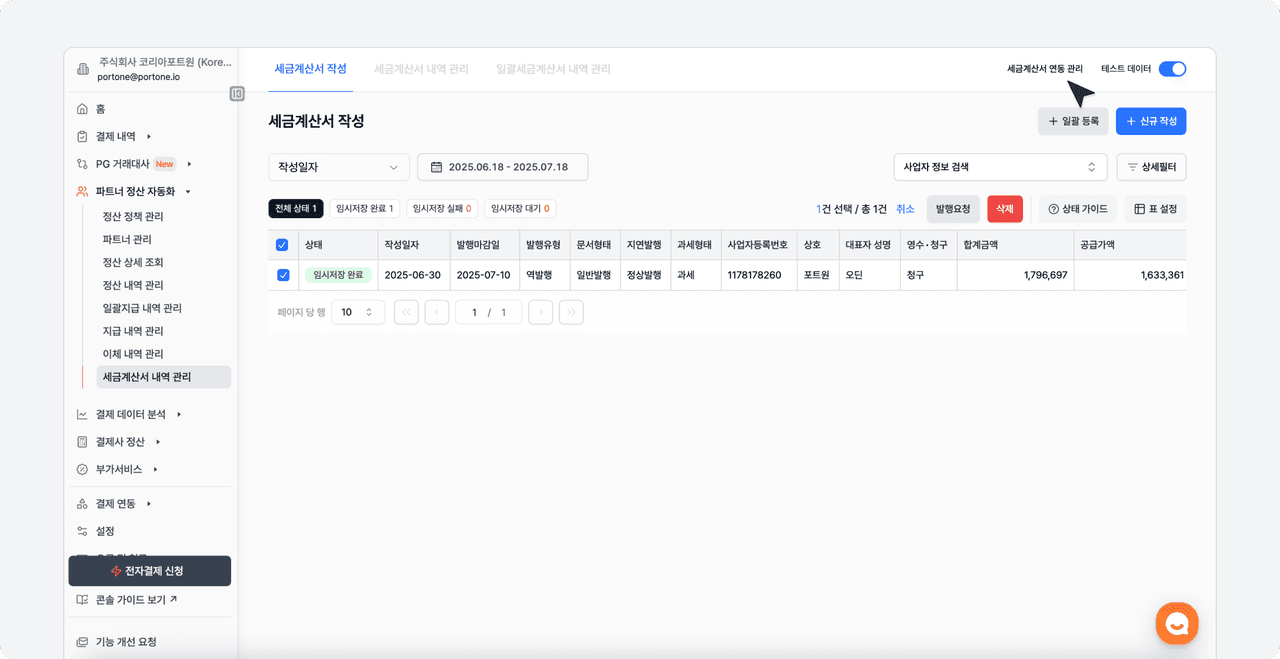Click the next page arrow icon
The image size is (1280, 659).
click(540, 313)
